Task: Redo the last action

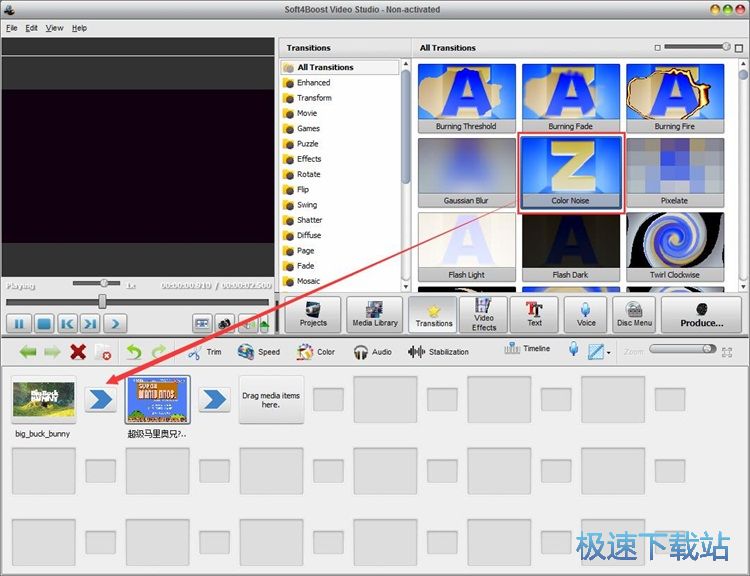Action: click(x=159, y=352)
